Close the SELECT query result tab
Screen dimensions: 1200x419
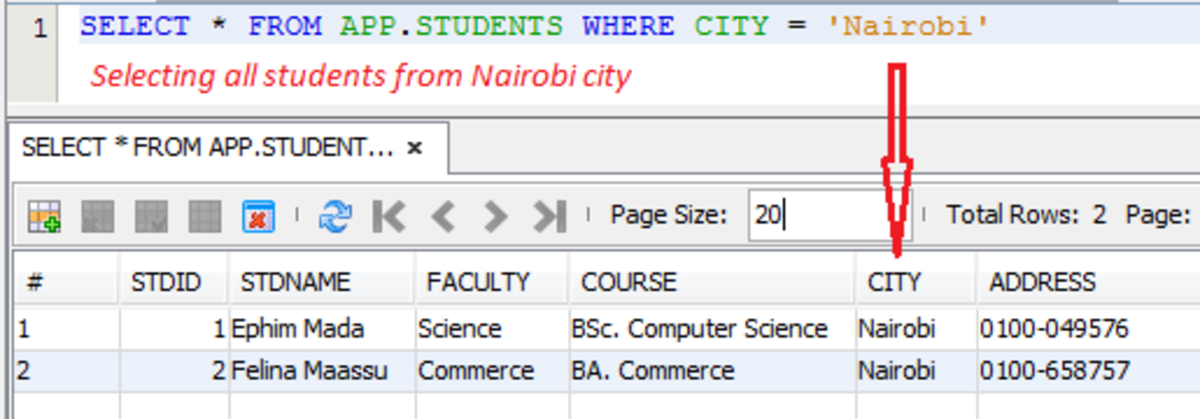tap(415, 148)
